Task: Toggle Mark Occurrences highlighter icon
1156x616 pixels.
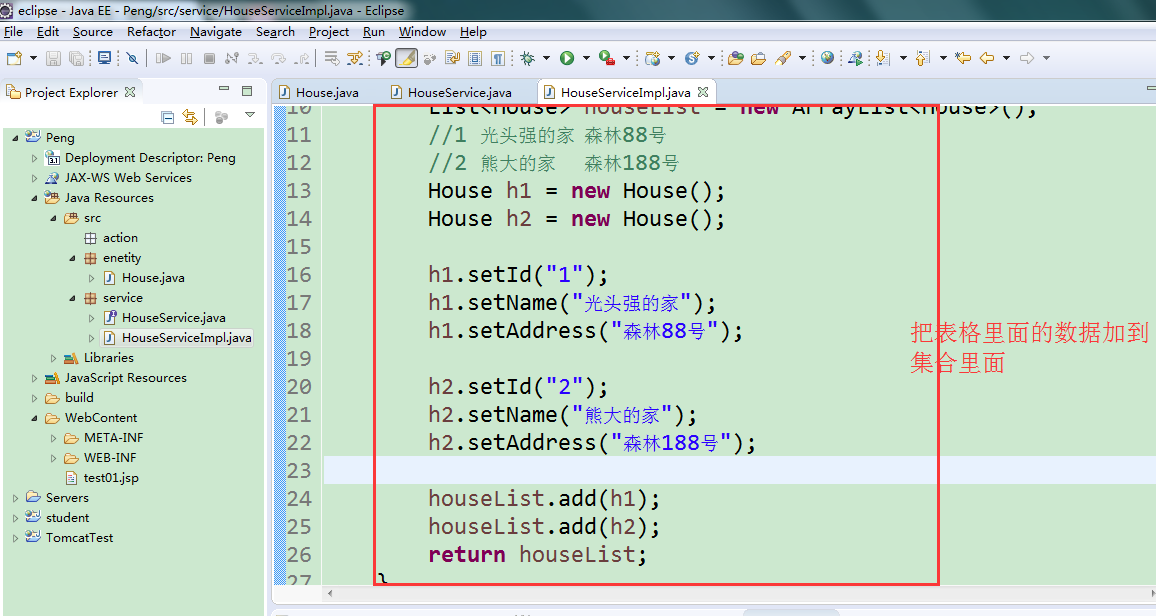Action: (x=406, y=58)
